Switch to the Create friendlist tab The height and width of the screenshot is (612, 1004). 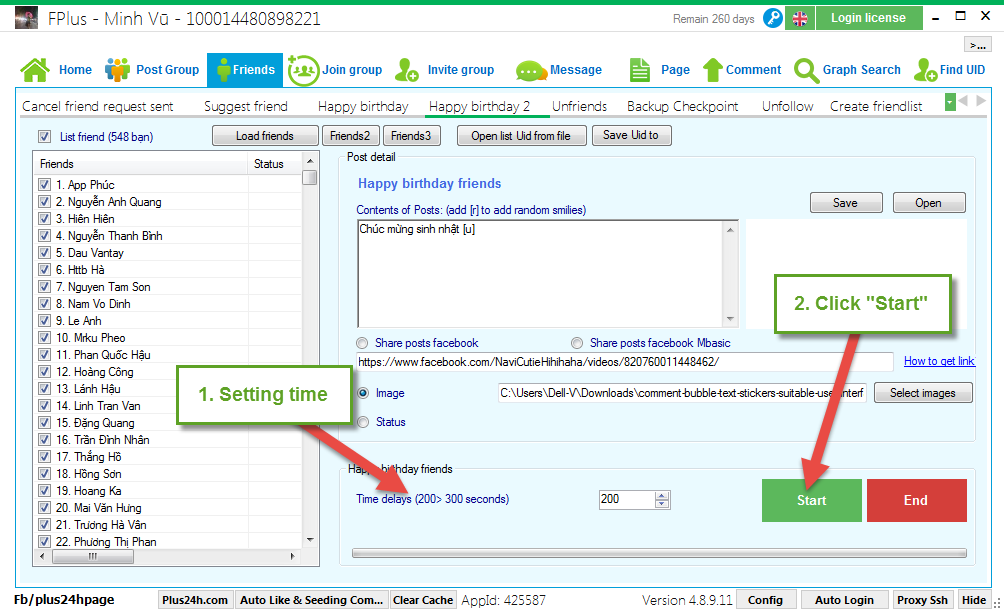point(876,106)
